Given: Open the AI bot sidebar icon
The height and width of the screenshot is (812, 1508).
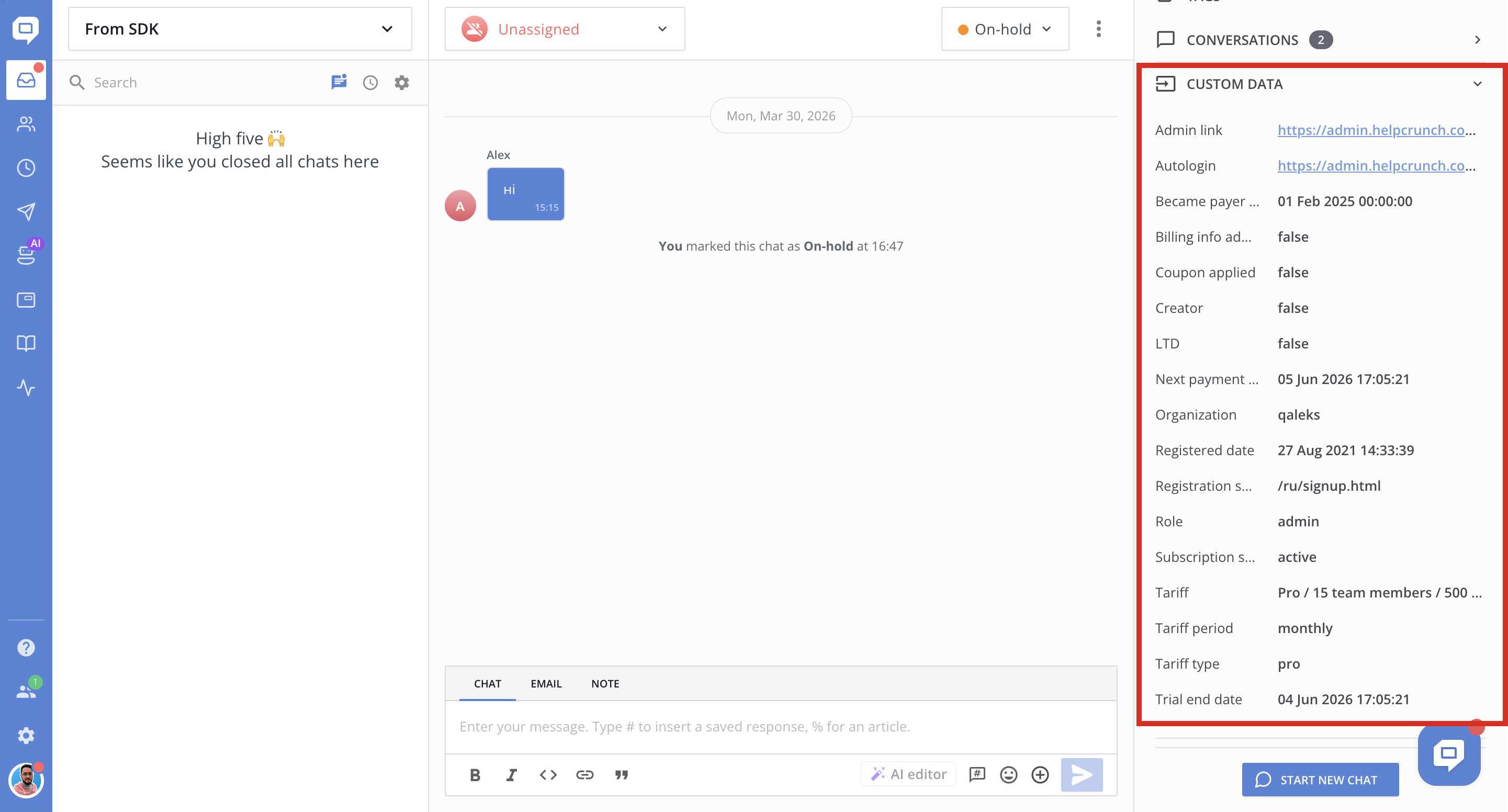Looking at the screenshot, I should pyautogui.click(x=26, y=254).
